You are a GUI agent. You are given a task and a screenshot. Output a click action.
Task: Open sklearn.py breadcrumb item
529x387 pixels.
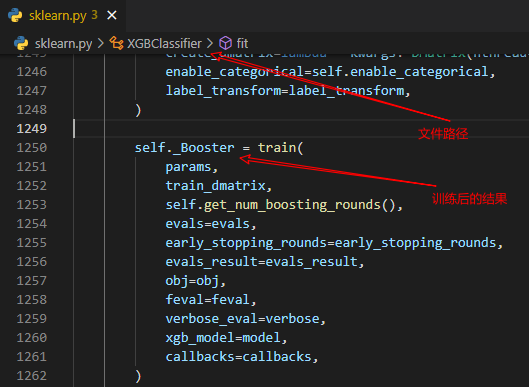click(x=63, y=44)
